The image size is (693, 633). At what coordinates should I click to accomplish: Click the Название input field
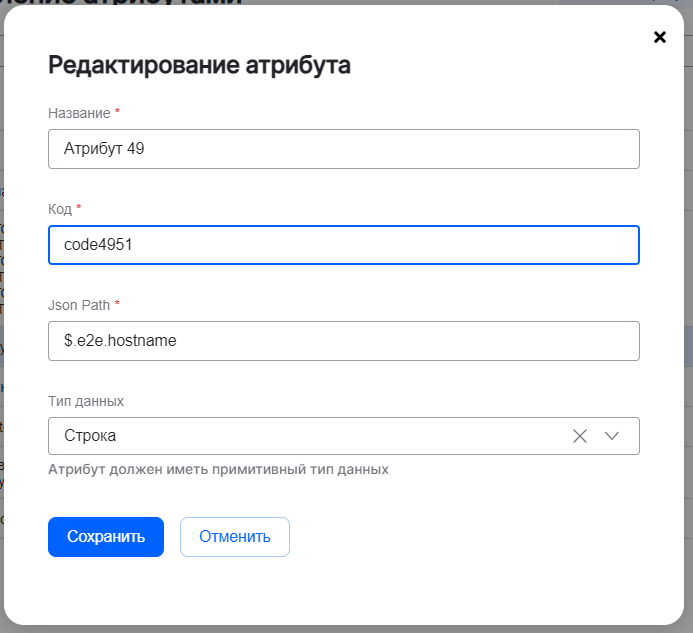pyautogui.click(x=343, y=149)
